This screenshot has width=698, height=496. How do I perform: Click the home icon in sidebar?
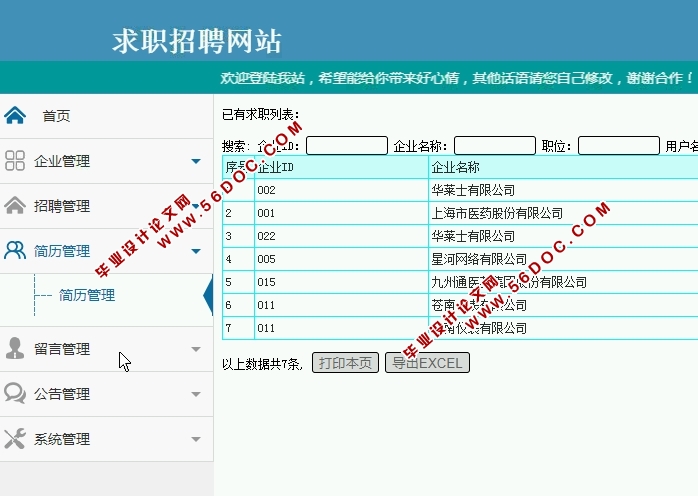pyautogui.click(x=15, y=115)
